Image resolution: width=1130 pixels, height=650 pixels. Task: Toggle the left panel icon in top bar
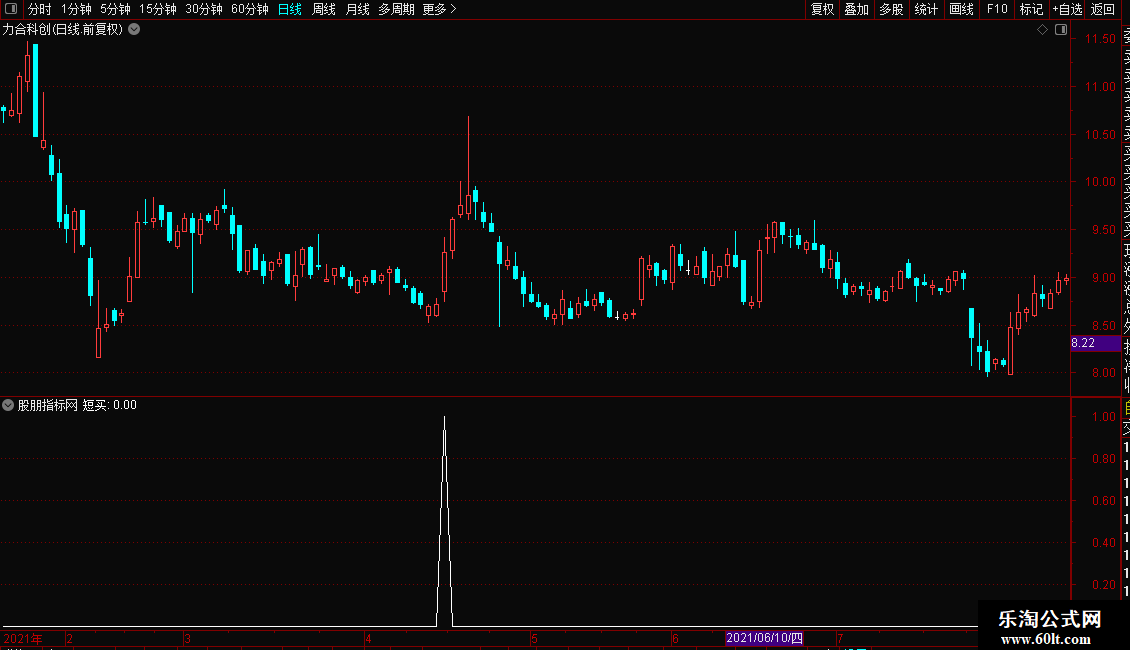tap(11, 9)
